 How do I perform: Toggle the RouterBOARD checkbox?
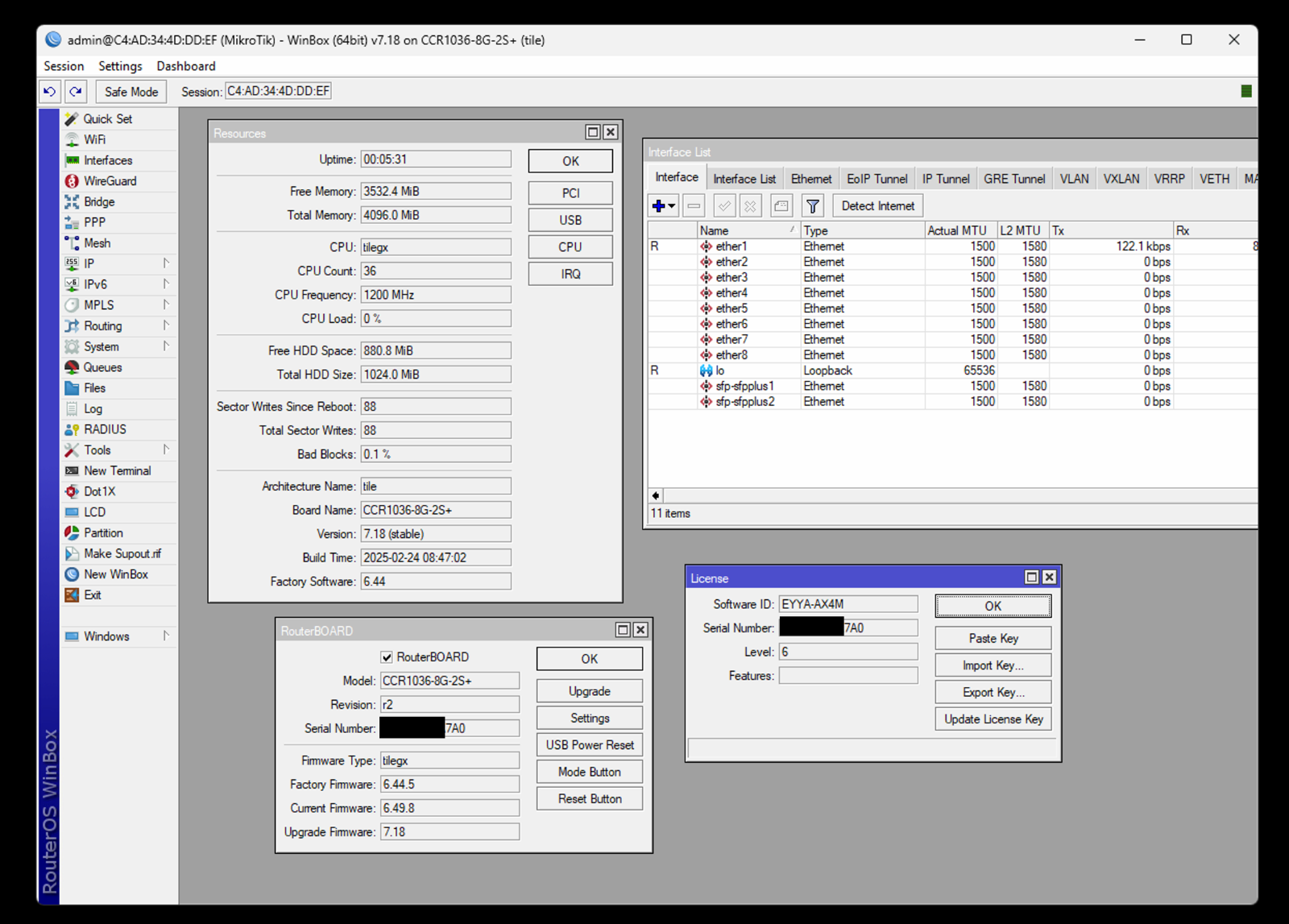[387, 657]
